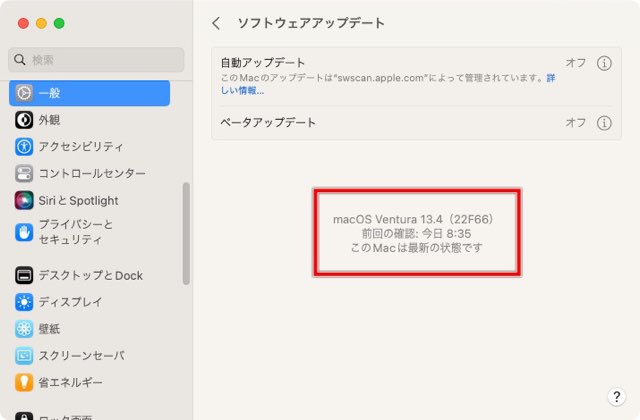Screen dimensions: 640x420
Task: Click the green zoom window button
Action: [59, 23]
